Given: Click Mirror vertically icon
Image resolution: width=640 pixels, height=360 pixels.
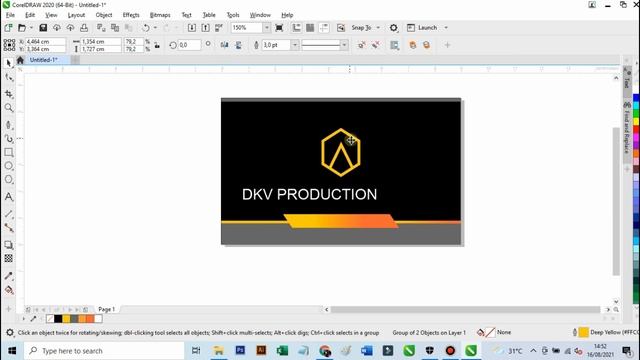Looking at the screenshot, I should [238, 45].
